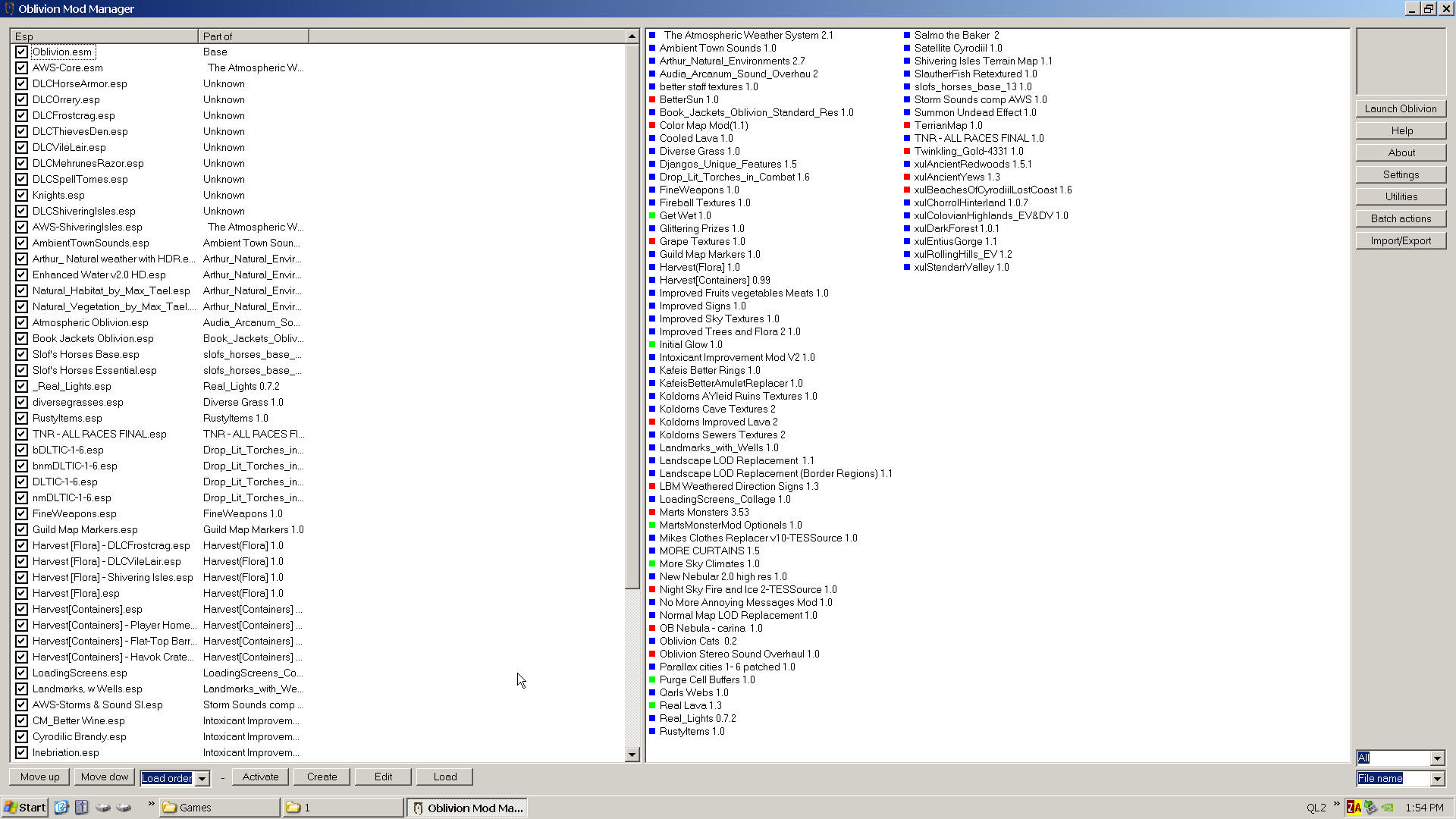Screen dimensions: 1456x819
Task: Open the NVIDIA tray icon
Action: pyautogui.click(x=1387, y=808)
